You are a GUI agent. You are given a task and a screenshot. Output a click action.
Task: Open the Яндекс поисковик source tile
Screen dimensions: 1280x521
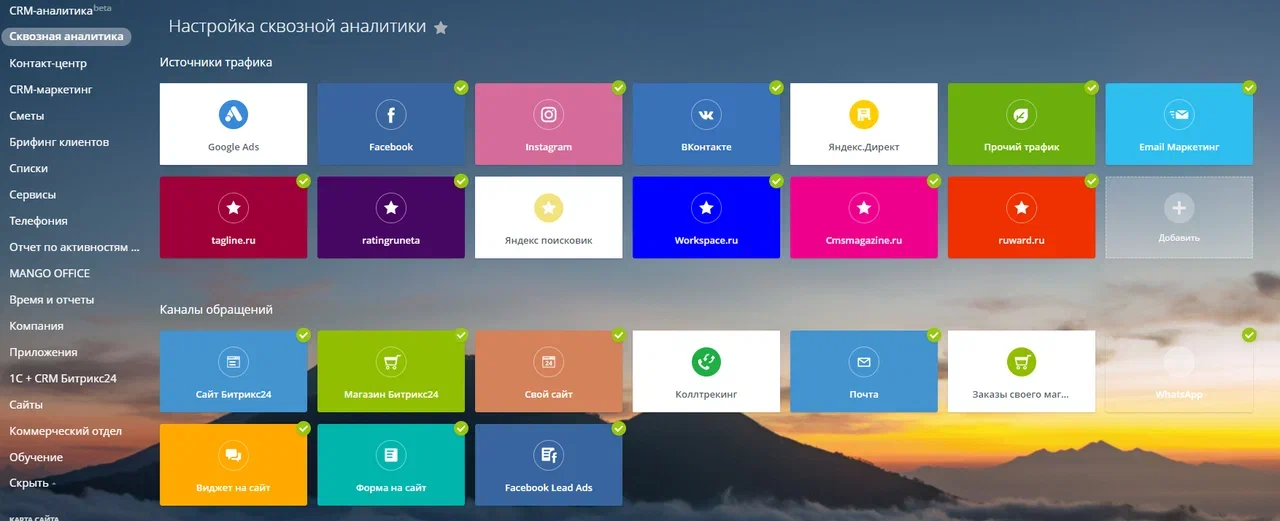pyautogui.click(x=549, y=218)
